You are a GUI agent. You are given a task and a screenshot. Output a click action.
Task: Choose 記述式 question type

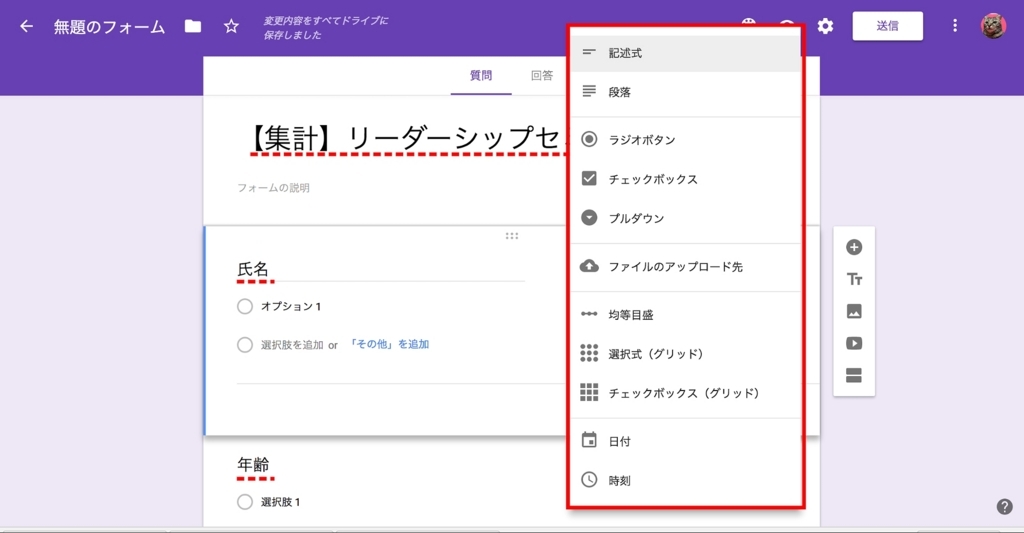(686, 53)
